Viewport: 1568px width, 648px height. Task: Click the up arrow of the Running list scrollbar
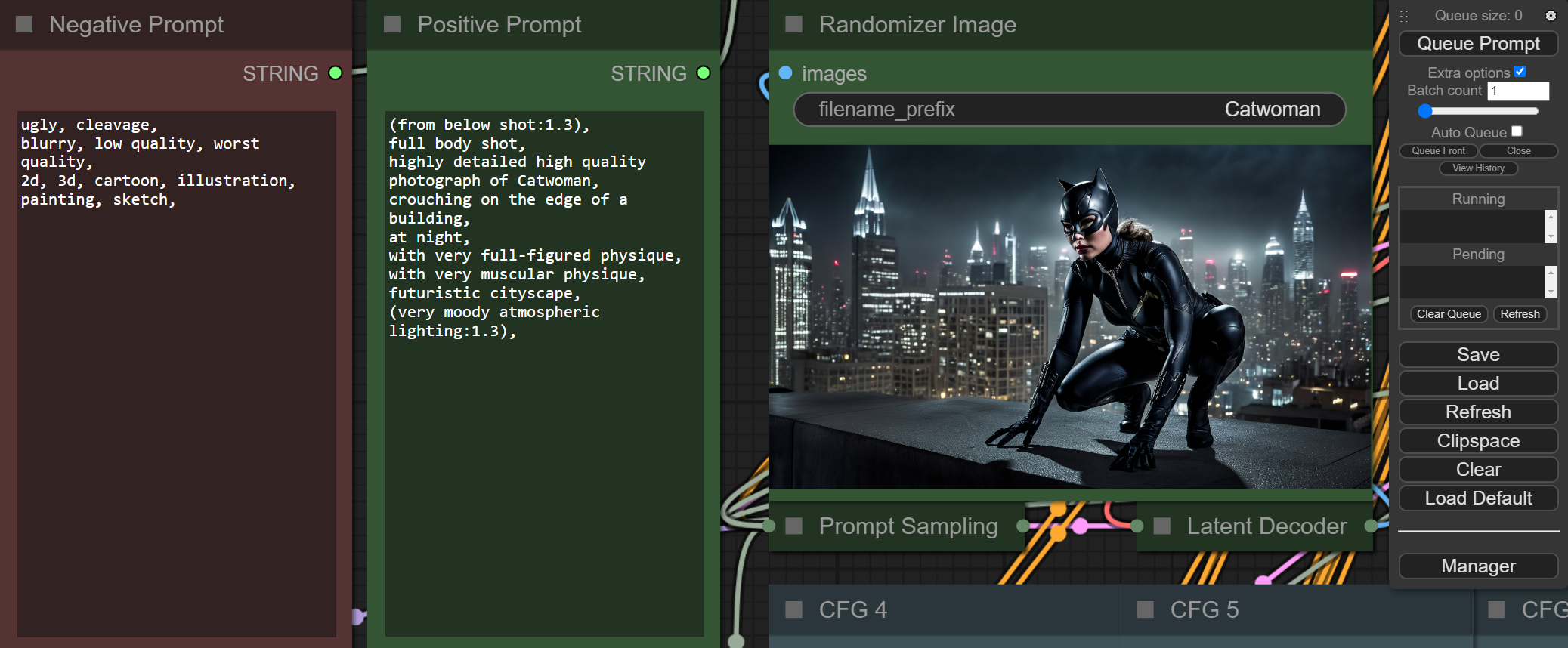click(x=1551, y=217)
